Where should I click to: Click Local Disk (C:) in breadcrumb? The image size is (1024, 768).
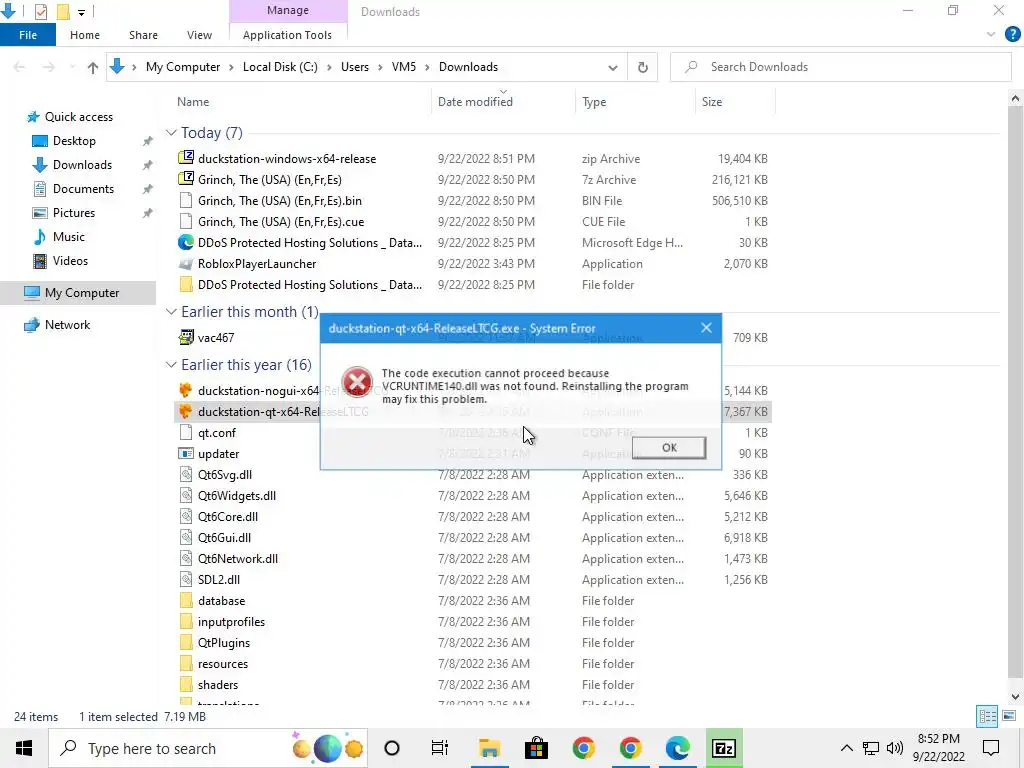[280, 67]
